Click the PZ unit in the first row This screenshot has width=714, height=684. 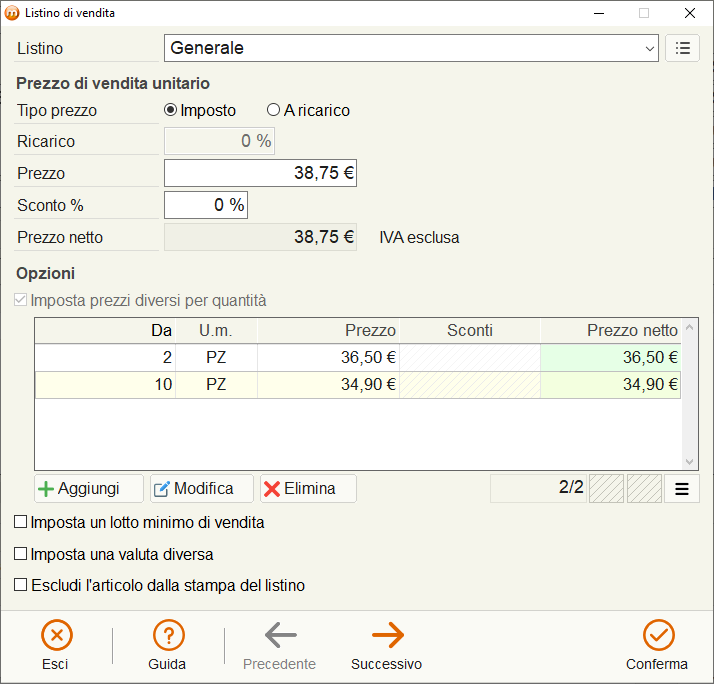(x=216, y=357)
